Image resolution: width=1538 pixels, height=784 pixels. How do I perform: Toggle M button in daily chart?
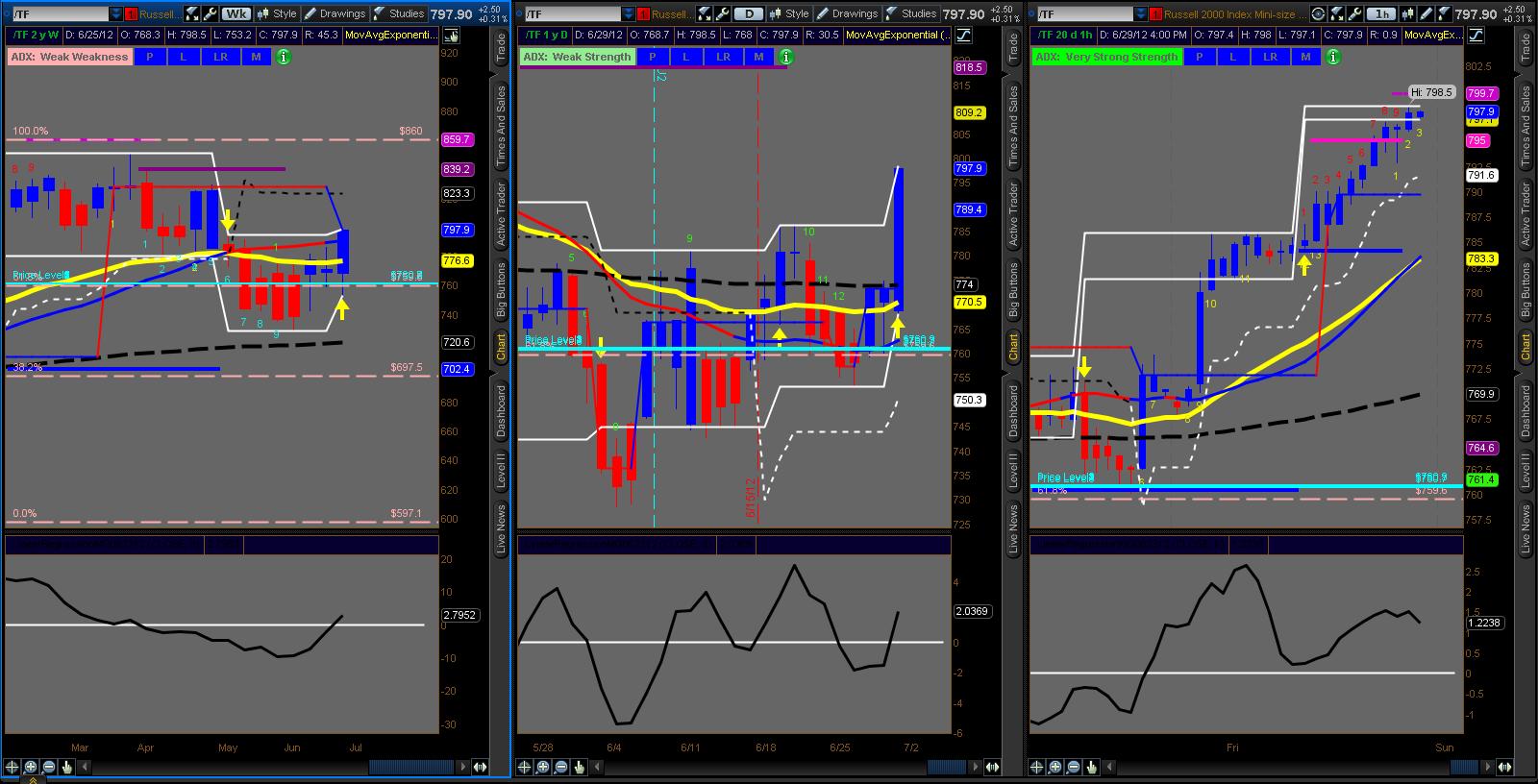758,57
